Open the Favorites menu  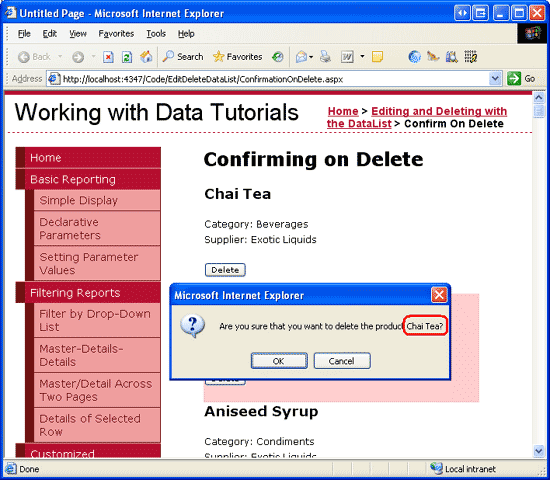tap(116, 34)
